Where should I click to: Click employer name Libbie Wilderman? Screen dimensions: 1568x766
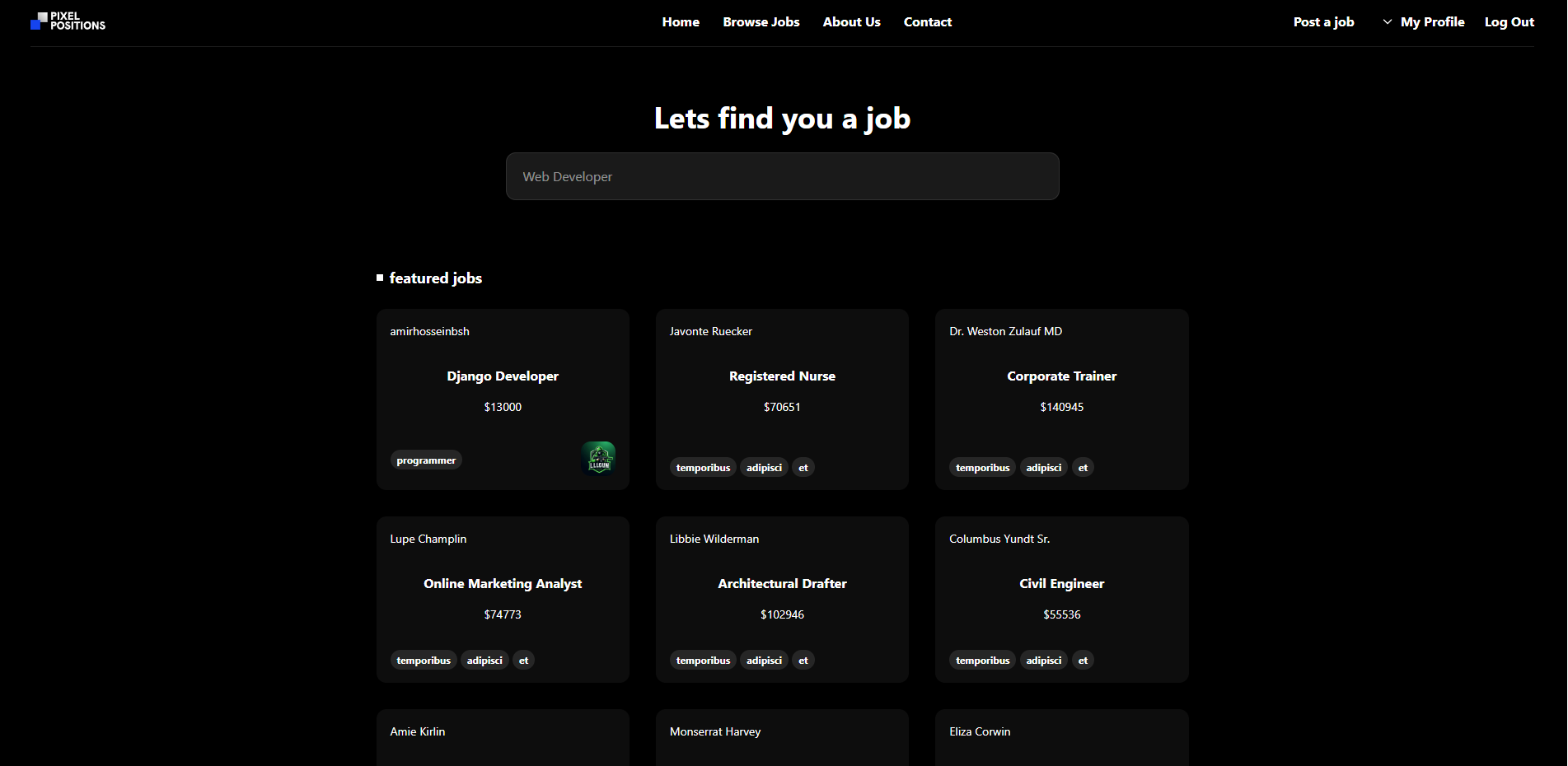(714, 539)
